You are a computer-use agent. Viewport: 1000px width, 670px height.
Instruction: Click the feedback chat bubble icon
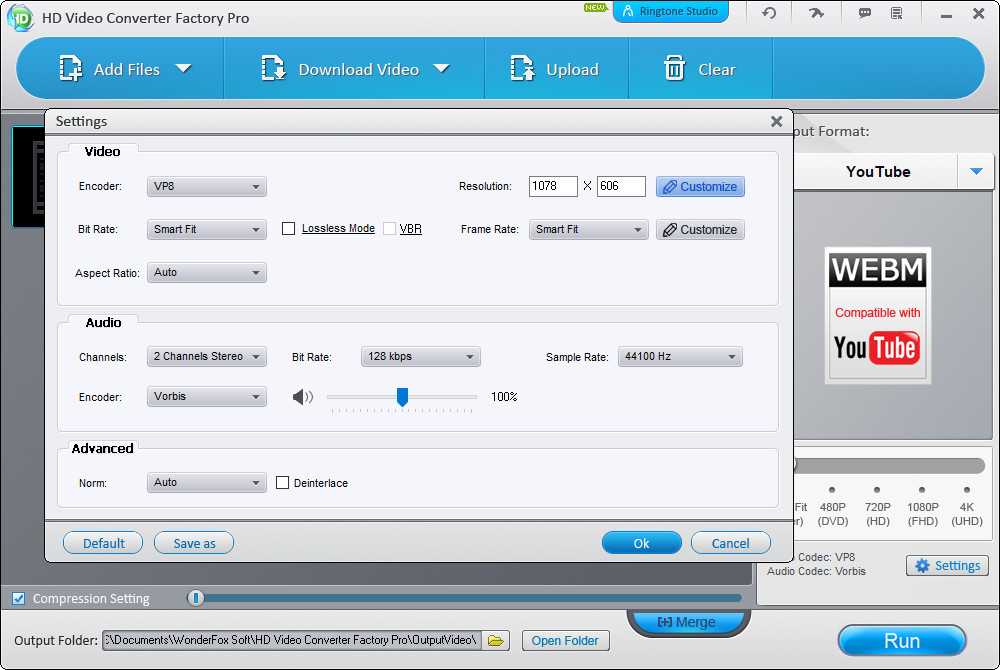[x=864, y=13]
